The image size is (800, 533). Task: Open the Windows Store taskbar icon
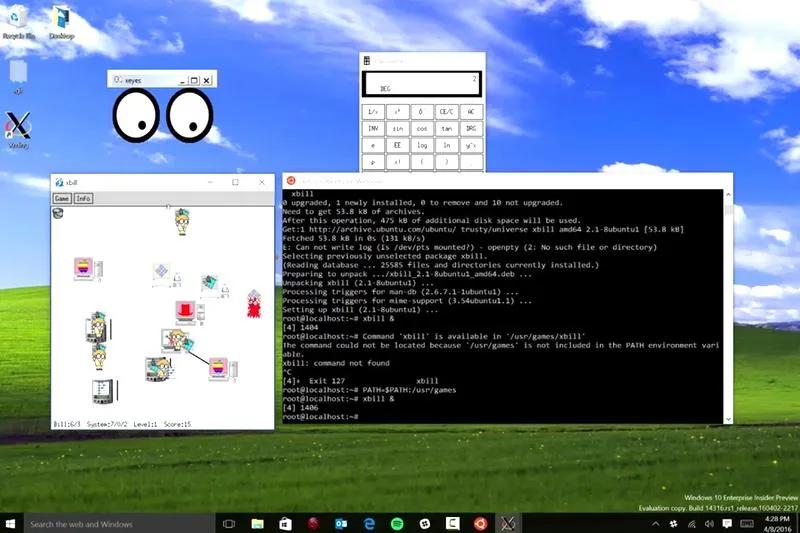[285, 524]
